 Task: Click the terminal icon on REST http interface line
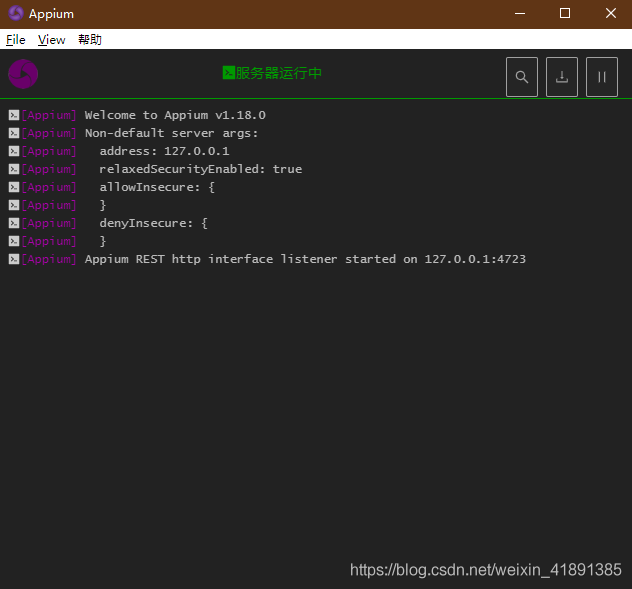point(14,259)
